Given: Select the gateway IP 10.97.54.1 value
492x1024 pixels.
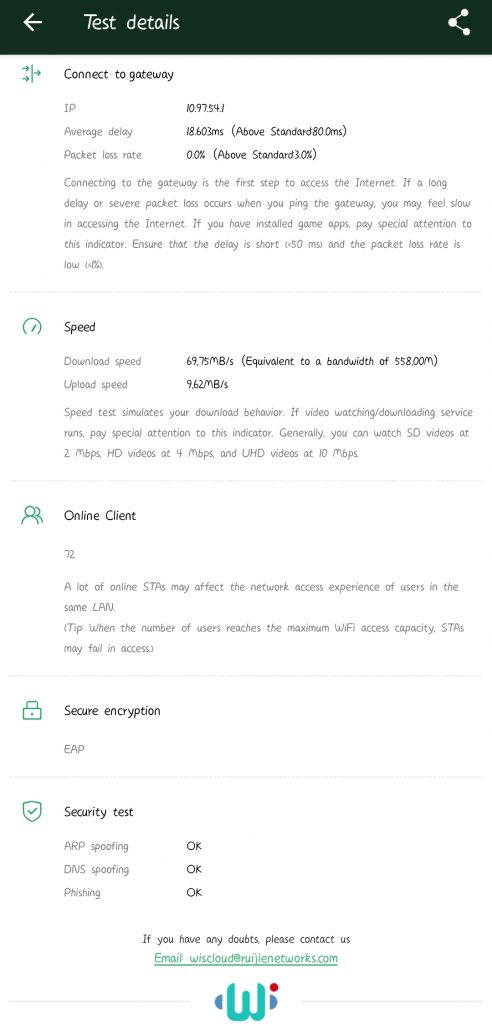Looking at the screenshot, I should point(206,108).
